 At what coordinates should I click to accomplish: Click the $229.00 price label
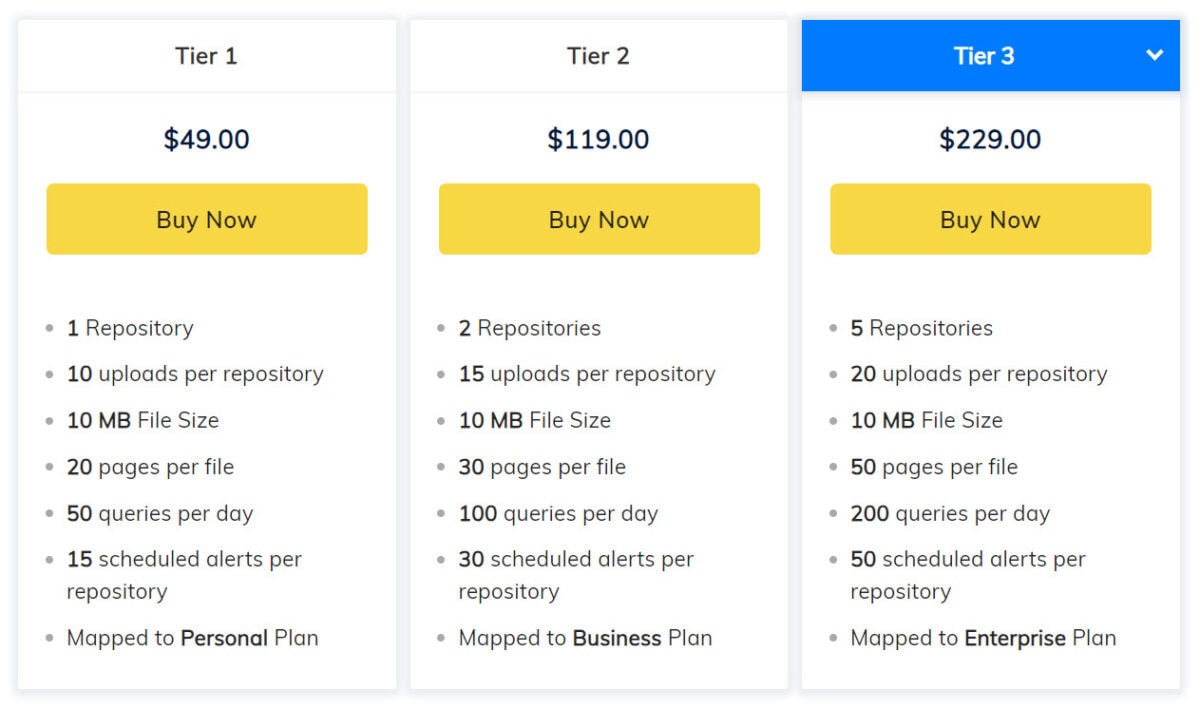click(x=990, y=139)
